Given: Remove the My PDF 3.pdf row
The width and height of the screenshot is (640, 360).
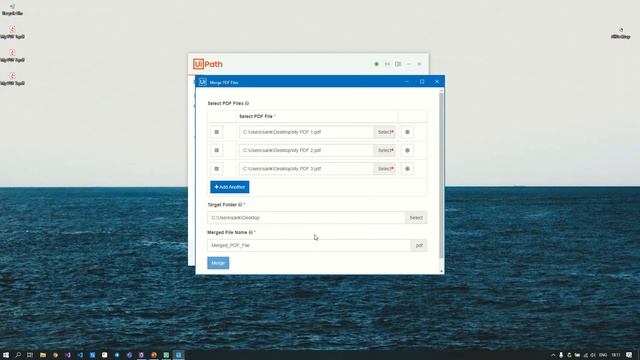Looking at the screenshot, I should pos(407,169).
